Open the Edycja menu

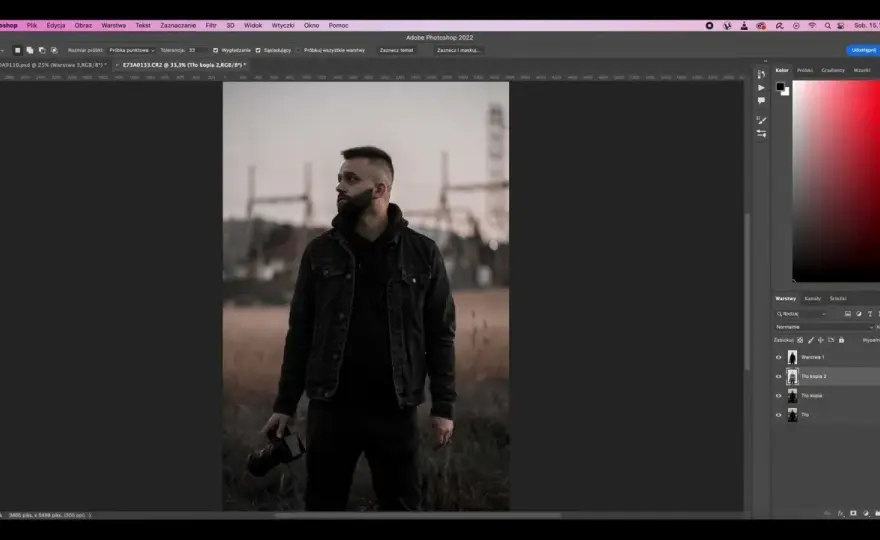pyautogui.click(x=56, y=25)
